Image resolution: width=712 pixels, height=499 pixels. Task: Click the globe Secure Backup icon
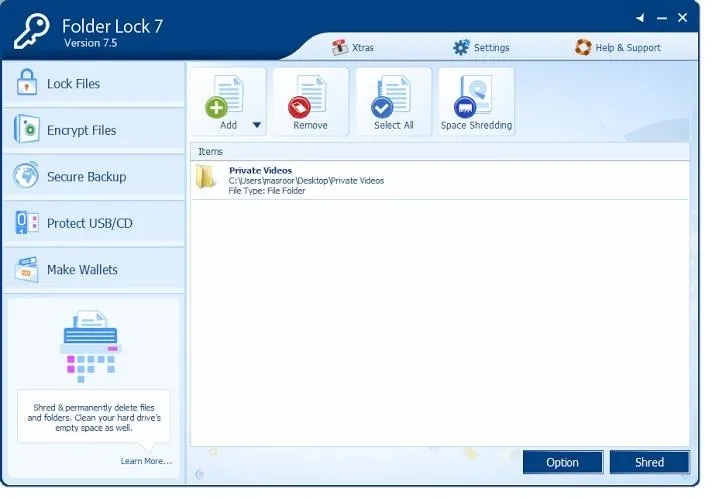(26, 175)
